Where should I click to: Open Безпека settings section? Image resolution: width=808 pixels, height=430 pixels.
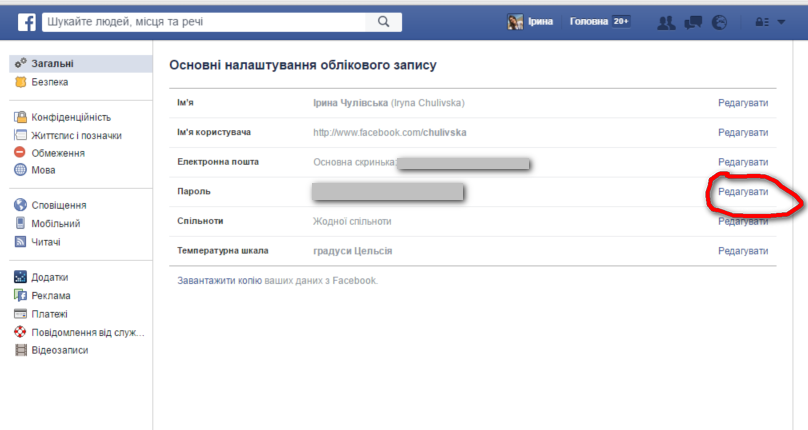tap(49, 82)
